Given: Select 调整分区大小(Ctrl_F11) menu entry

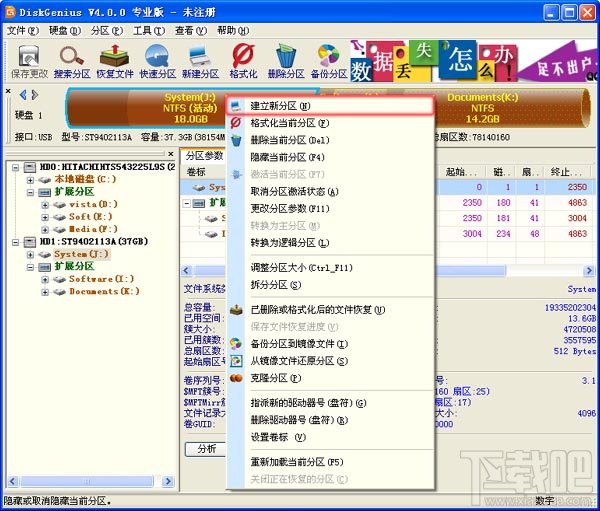Looking at the screenshot, I should click(330, 268).
